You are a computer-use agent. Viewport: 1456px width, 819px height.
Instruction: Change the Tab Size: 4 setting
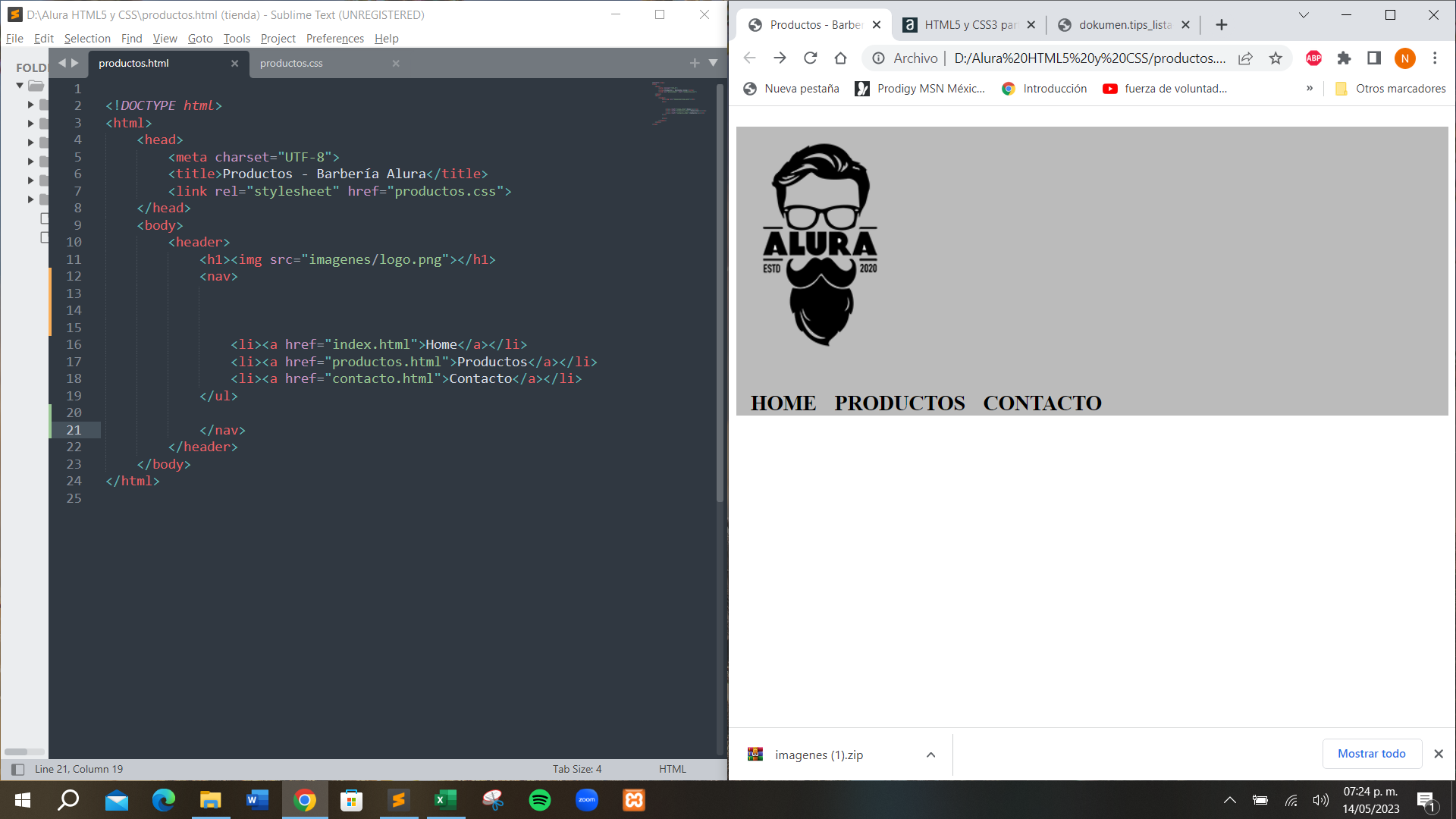[x=577, y=770]
